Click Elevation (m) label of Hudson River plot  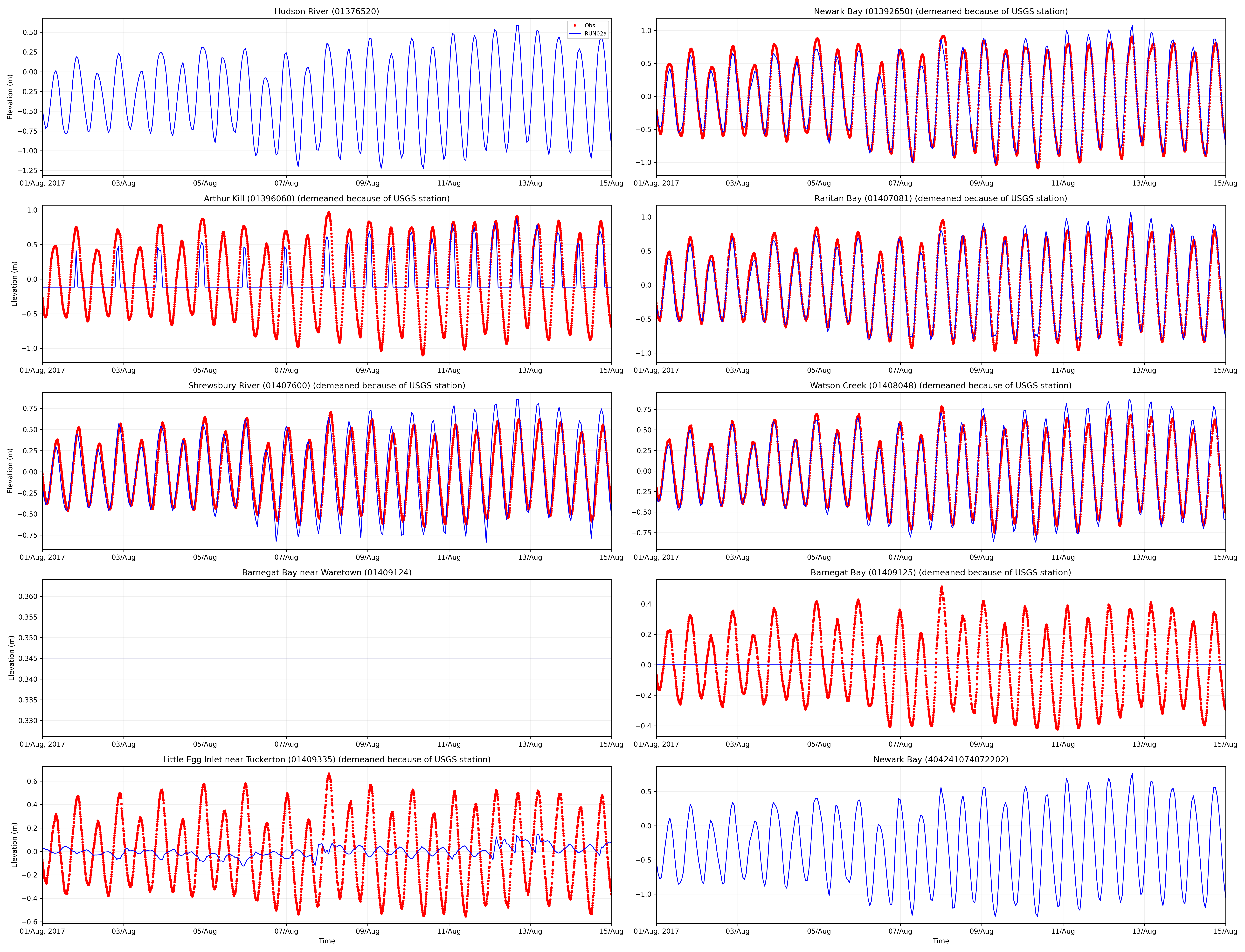10,97
